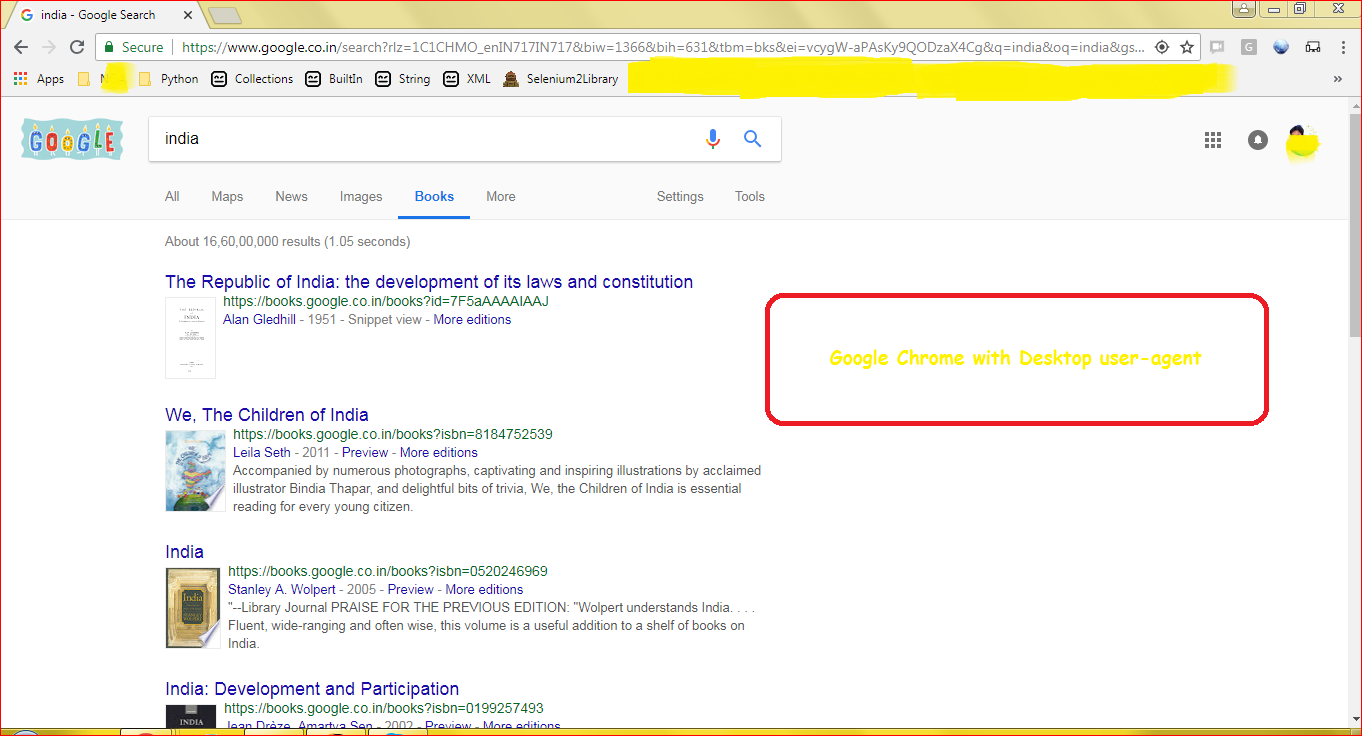Click the scrollbar up arrow

click(1355, 104)
